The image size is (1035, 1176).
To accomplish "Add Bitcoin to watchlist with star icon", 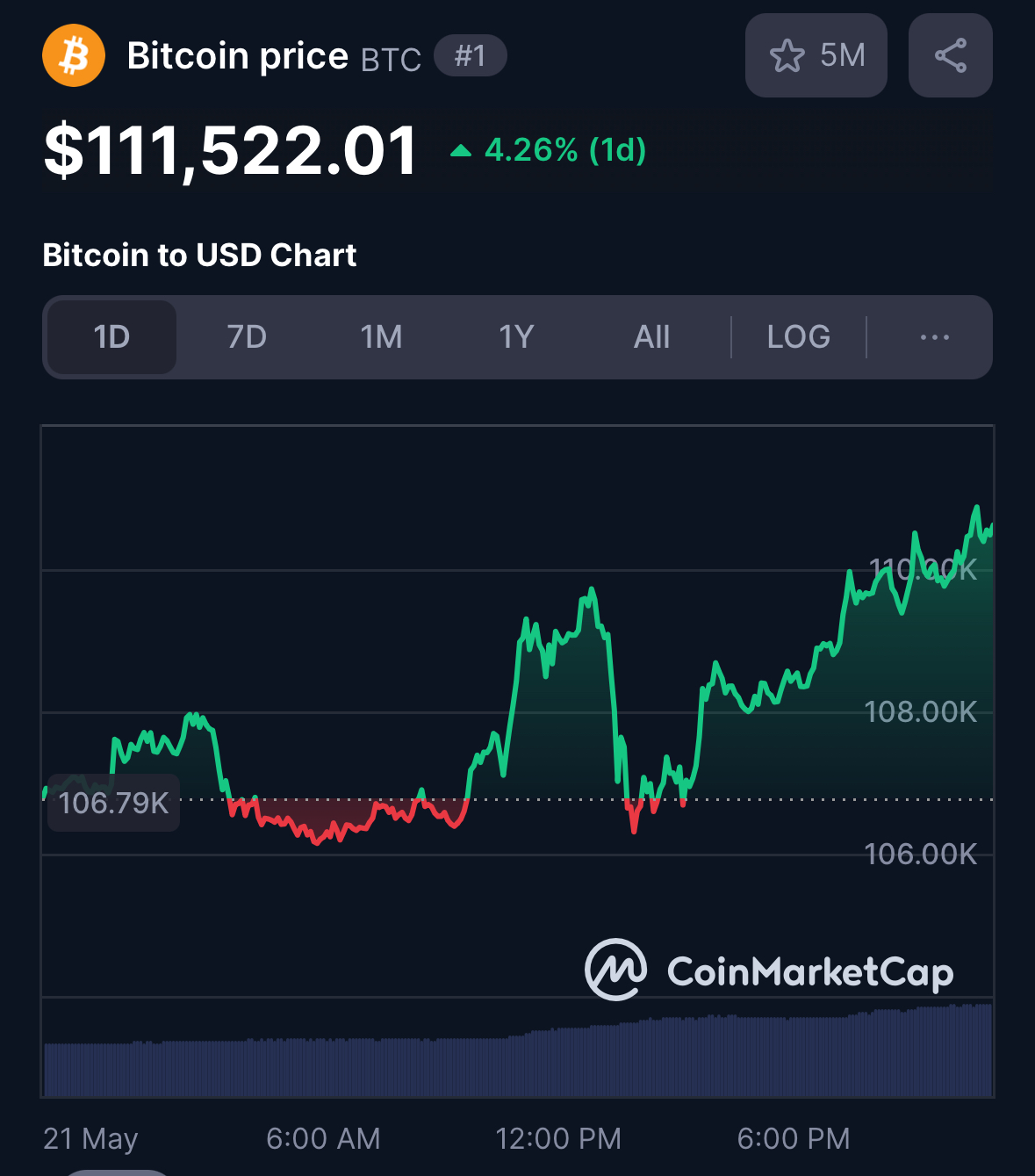I will [816, 55].
